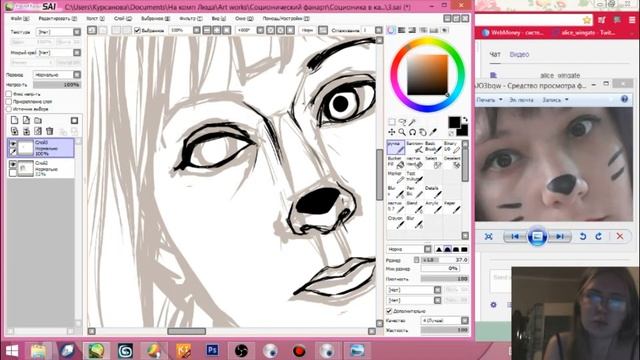Toggle the third checkbox below opacity slider

pos(9,109)
